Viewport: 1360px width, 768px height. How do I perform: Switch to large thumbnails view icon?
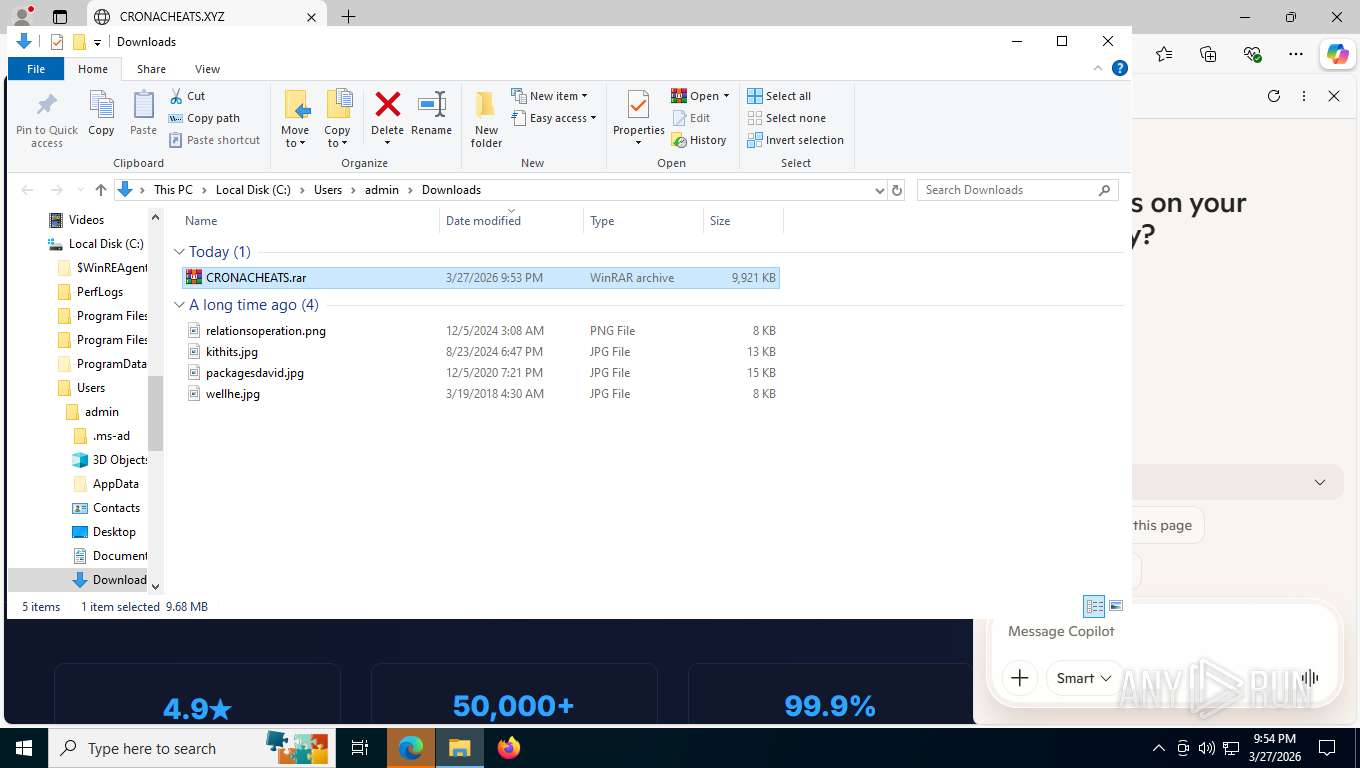(x=1116, y=606)
